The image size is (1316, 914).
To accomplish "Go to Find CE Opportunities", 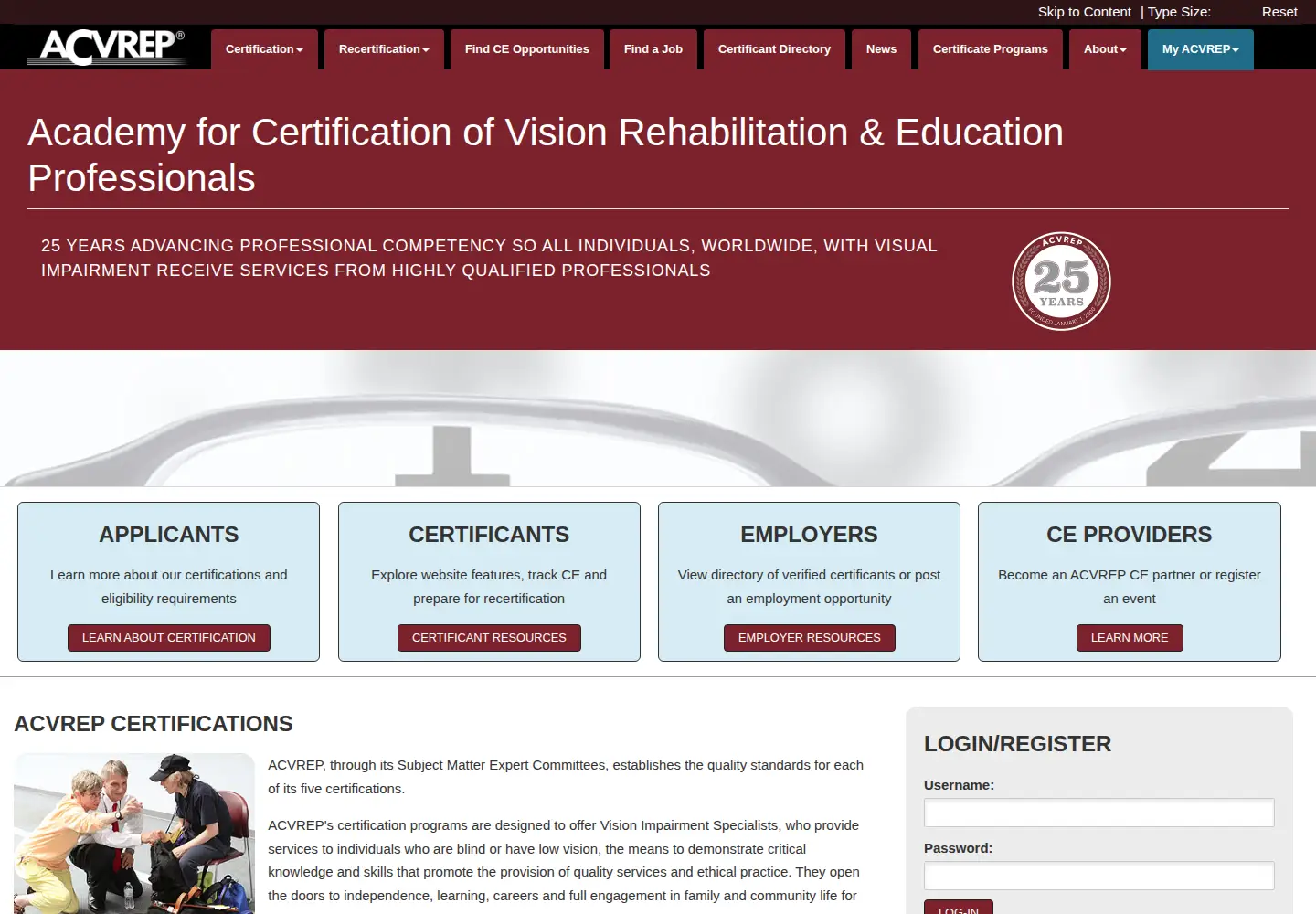I will tap(527, 49).
